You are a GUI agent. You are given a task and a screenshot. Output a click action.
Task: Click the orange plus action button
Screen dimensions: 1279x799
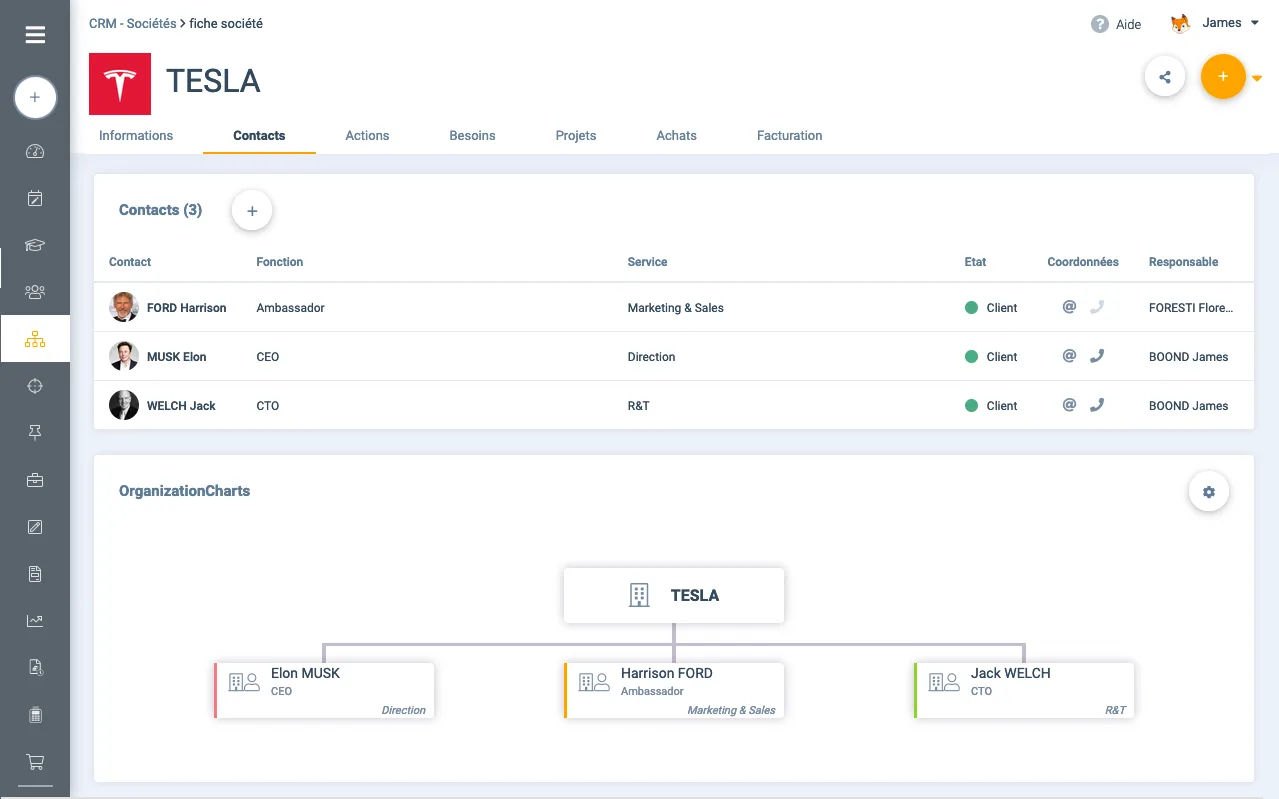tap(1222, 77)
